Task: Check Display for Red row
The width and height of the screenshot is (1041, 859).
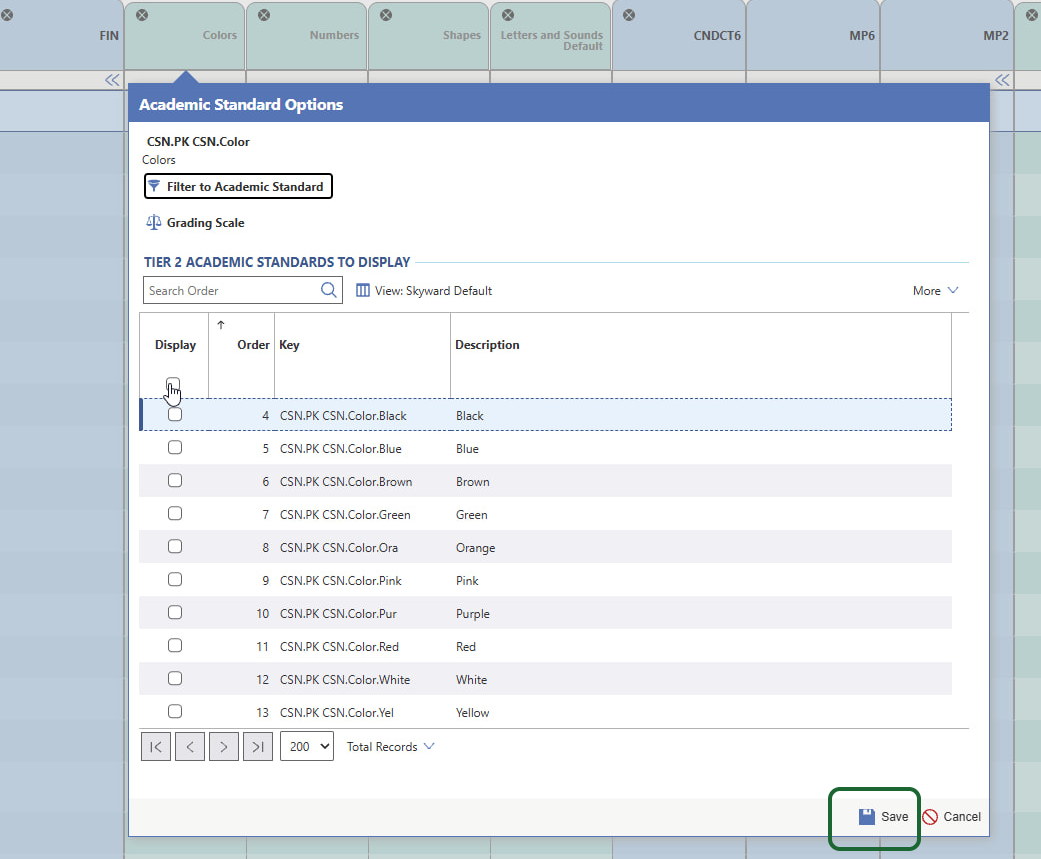Action: point(175,645)
